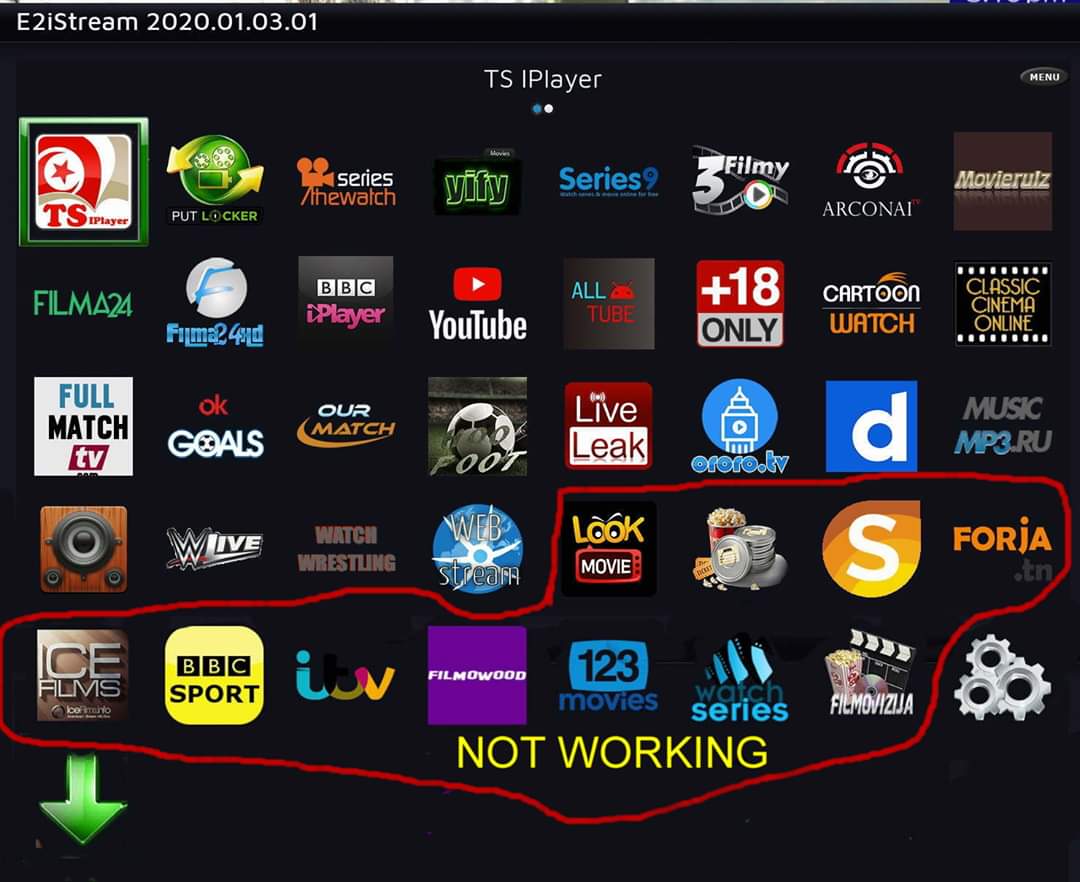Click the wooden speaker icon
The width and height of the screenshot is (1080, 882).
[x=83, y=549]
